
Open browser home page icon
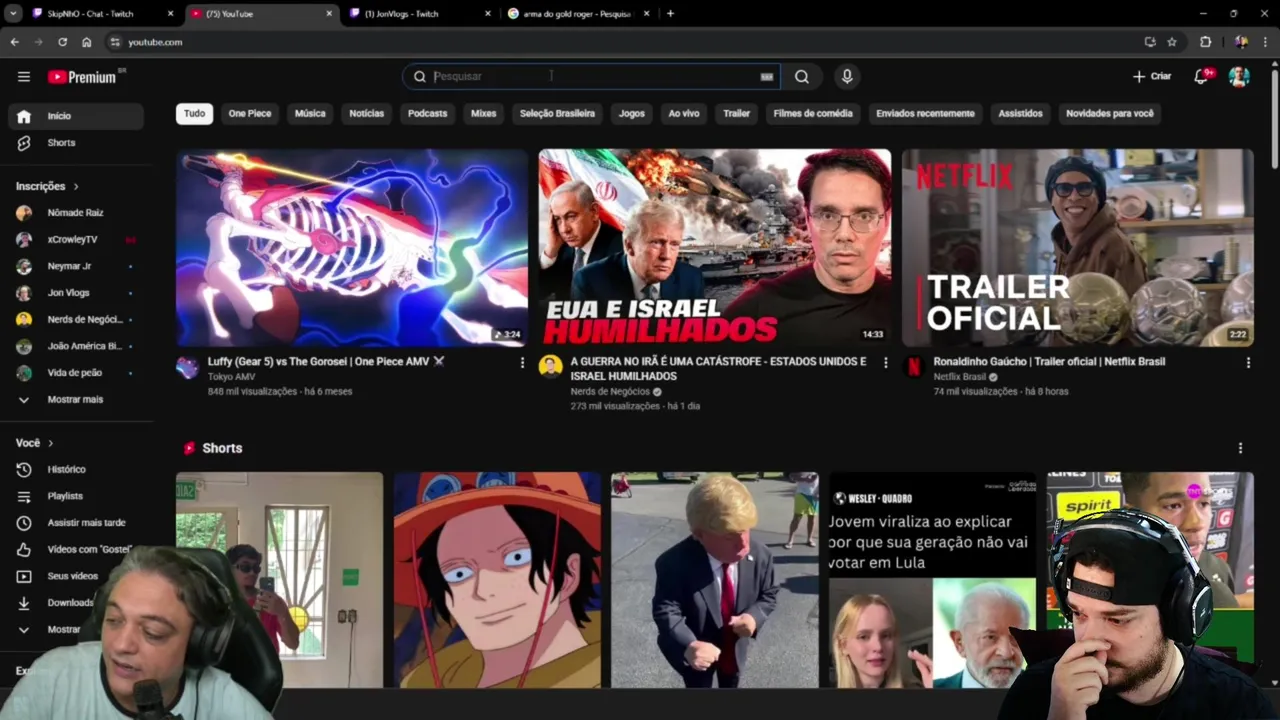pyautogui.click(x=87, y=42)
